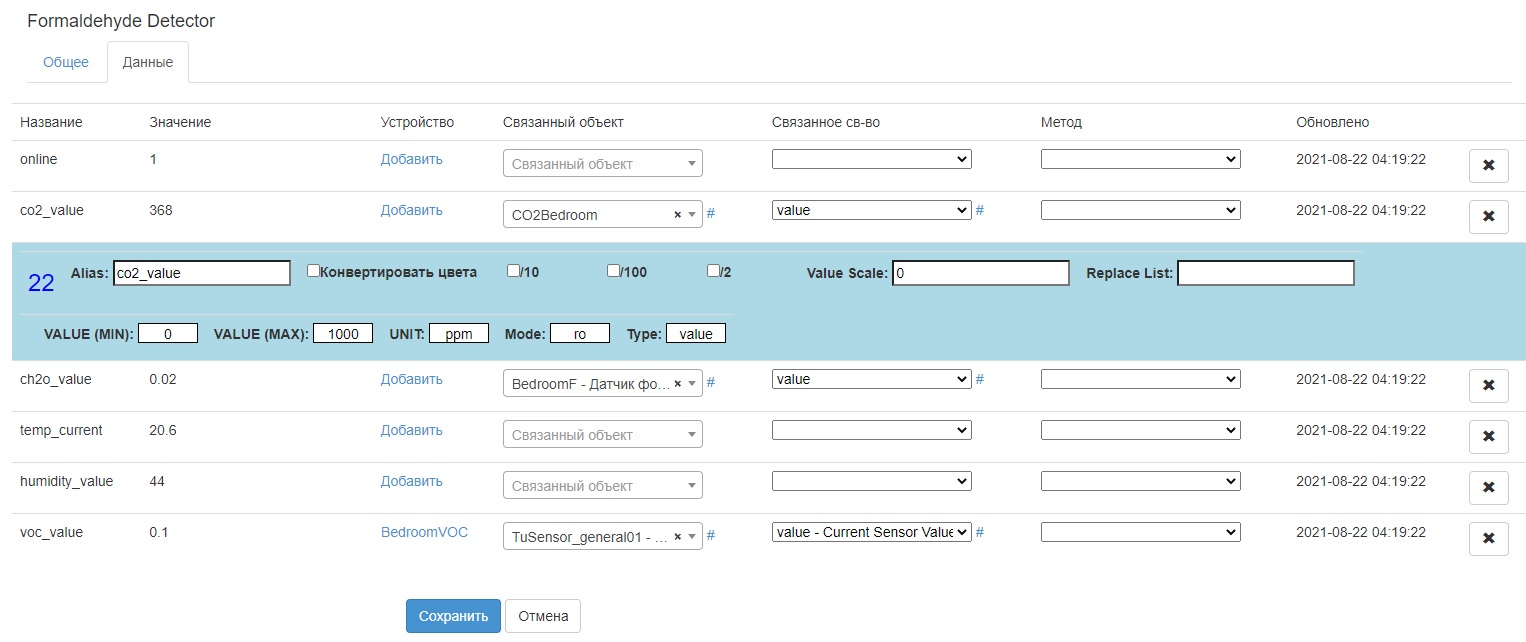Image resolution: width=1526 pixels, height=642 pixels.
Task: Tick the /10 divider checkbox
Action: pyautogui.click(x=514, y=271)
